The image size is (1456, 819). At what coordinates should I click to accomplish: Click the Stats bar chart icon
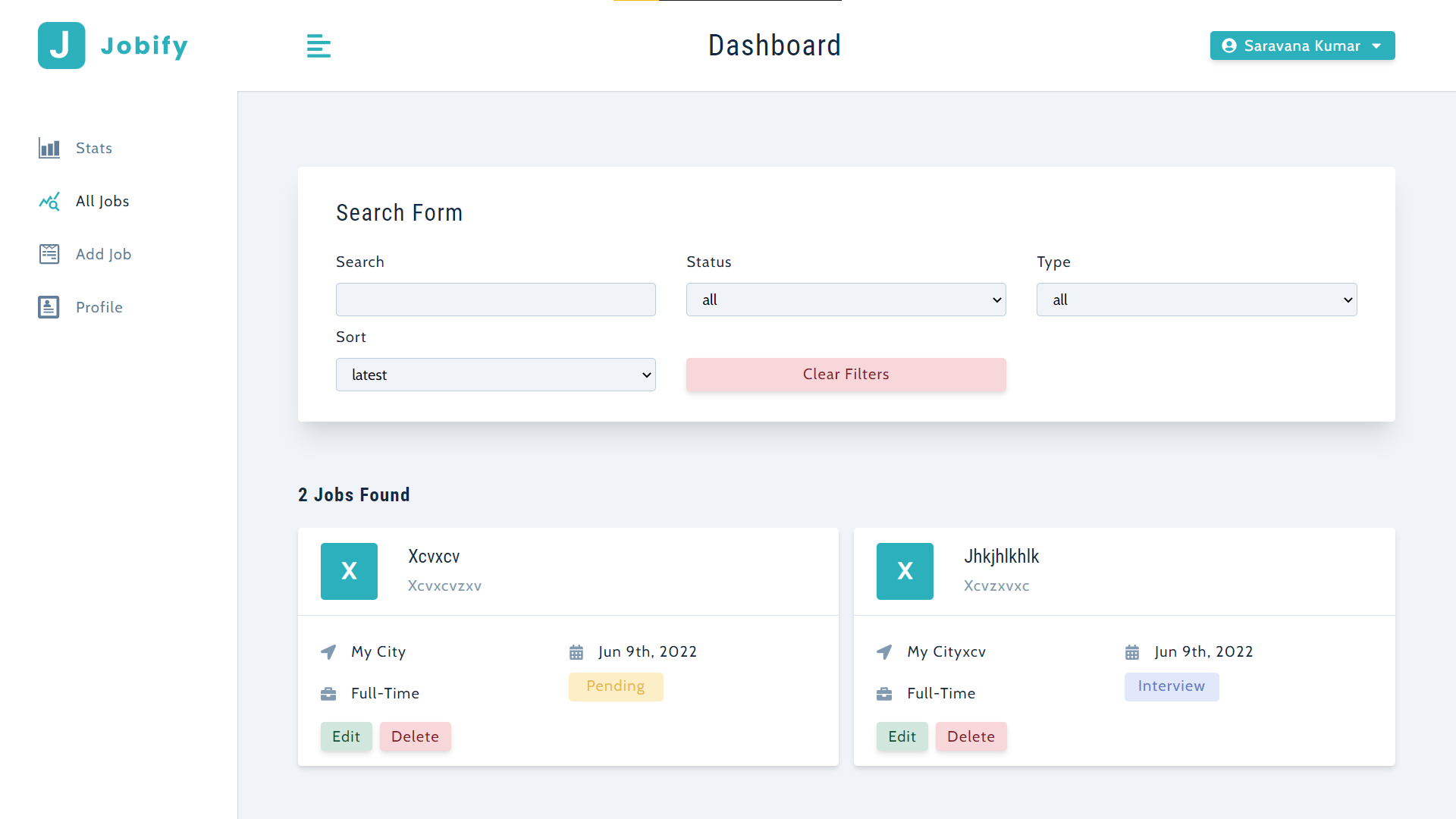coord(49,148)
